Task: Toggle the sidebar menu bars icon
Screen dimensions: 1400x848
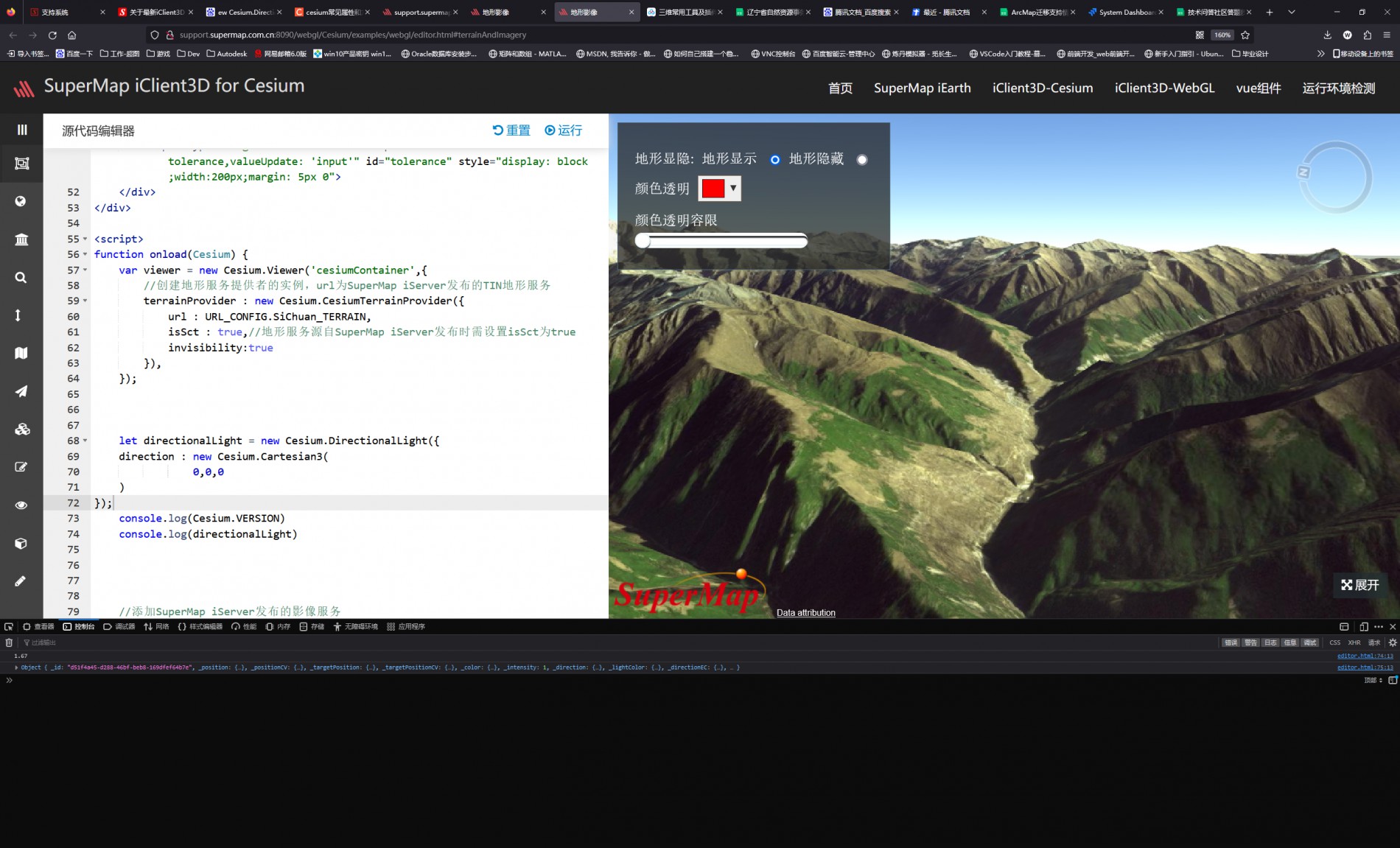Action: (x=22, y=130)
